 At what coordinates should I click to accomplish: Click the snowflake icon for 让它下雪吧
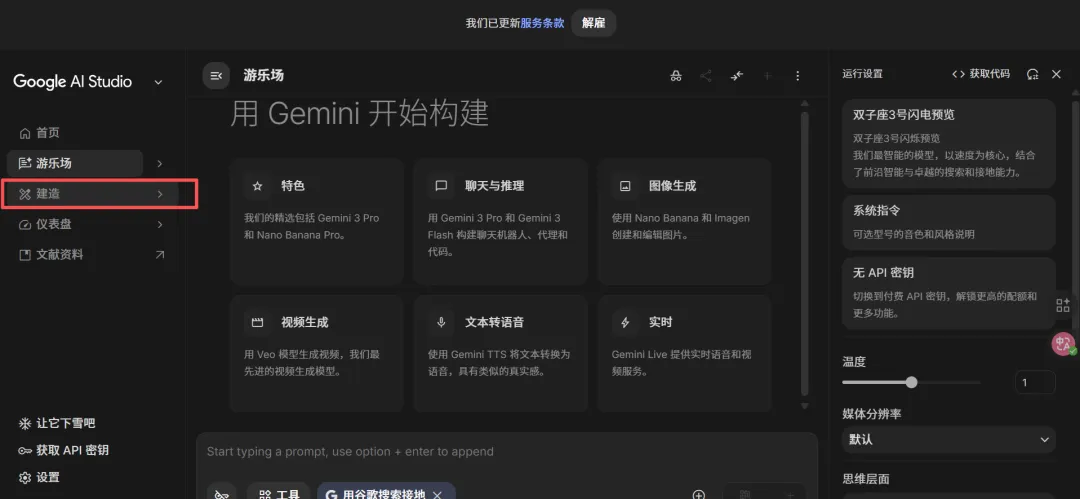tap(25, 423)
